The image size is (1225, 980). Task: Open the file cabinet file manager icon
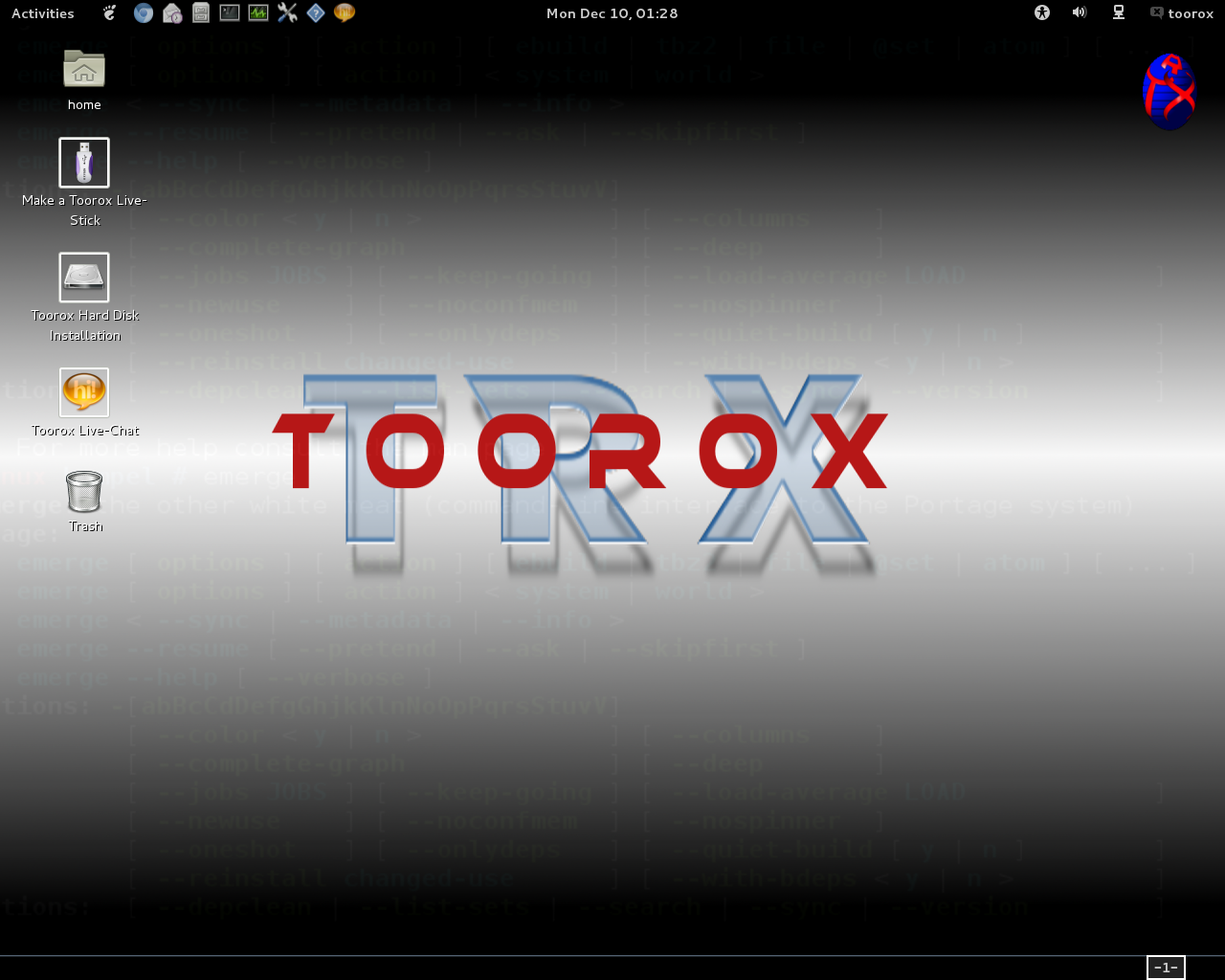(x=201, y=13)
